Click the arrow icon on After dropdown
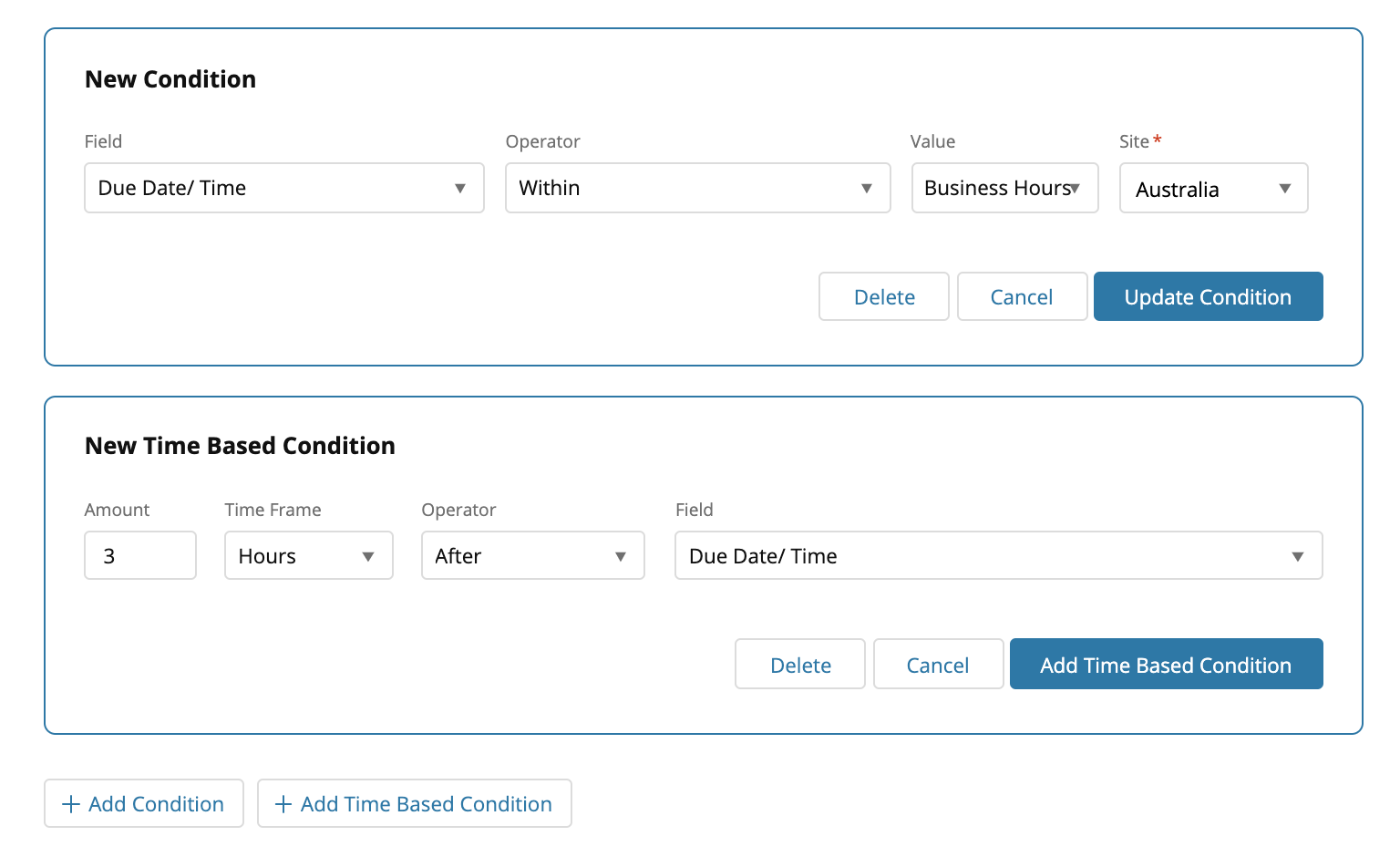 click(621, 557)
